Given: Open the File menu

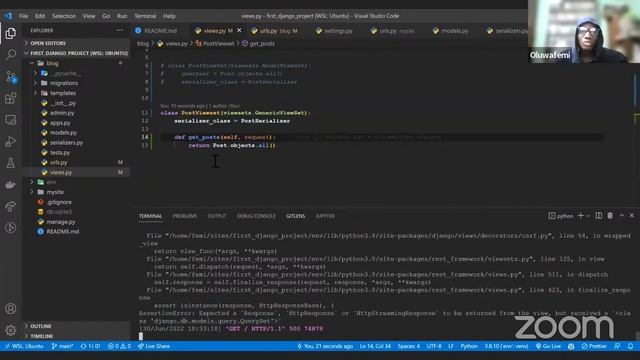Looking at the screenshot, I should click(x=24, y=16).
